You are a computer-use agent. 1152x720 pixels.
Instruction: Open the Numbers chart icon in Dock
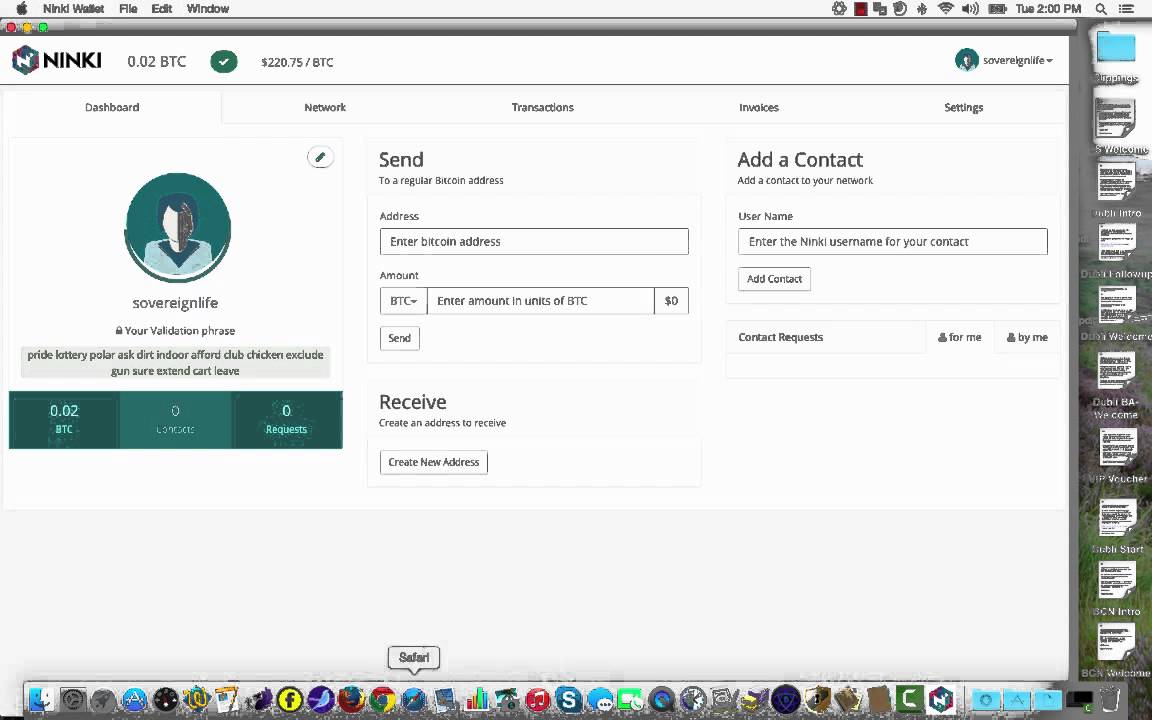point(477,699)
